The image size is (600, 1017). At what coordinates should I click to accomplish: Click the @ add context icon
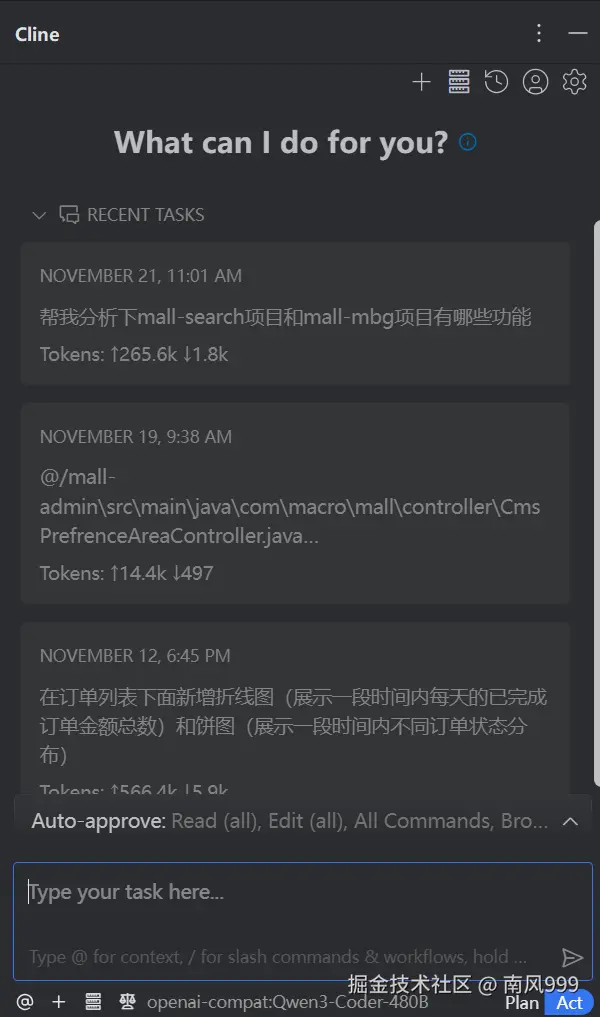(25, 1001)
